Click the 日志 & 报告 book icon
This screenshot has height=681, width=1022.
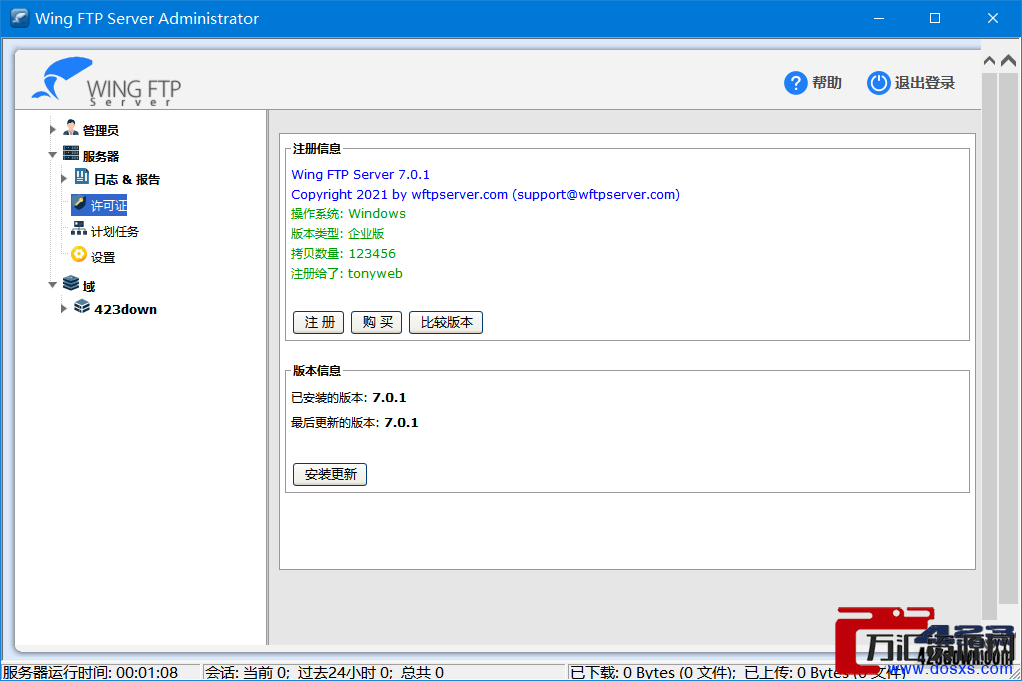[x=81, y=177]
